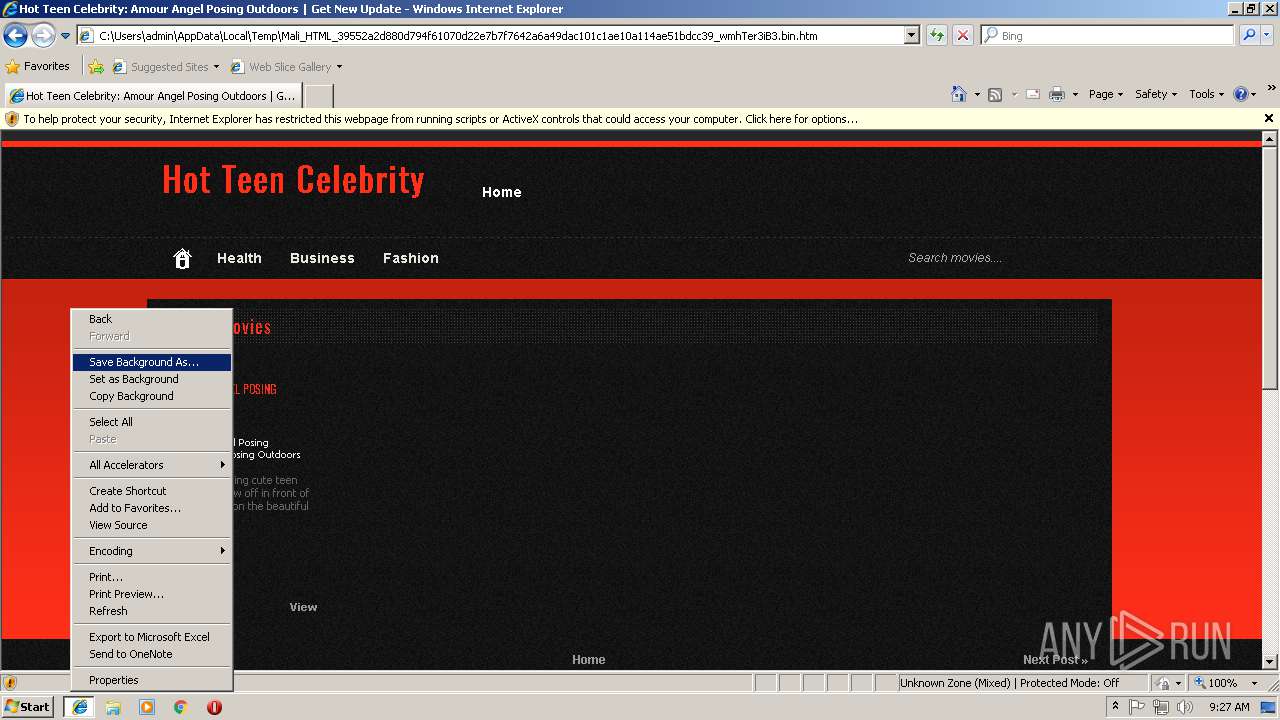Select the Hot Teen Celebrity browser tab

coord(152,96)
